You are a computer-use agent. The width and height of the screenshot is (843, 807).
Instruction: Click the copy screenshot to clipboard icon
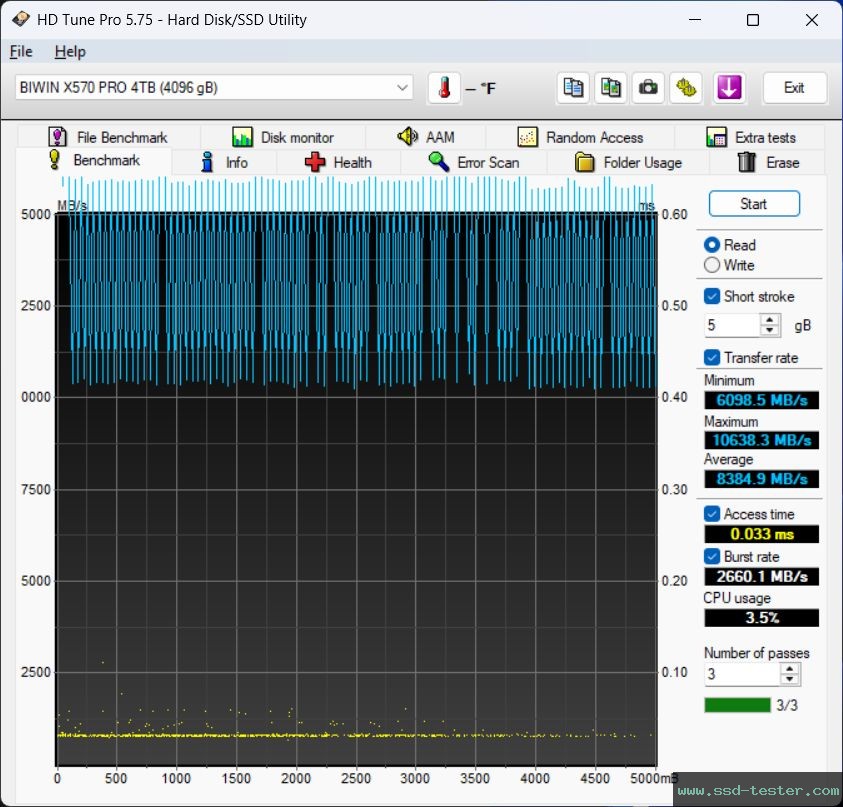(610, 88)
